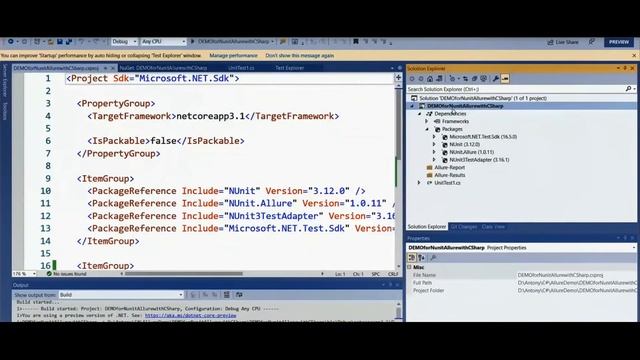The height and width of the screenshot is (360, 640).
Task: Select the Solution Explorer bottom tab
Action: tap(427, 227)
